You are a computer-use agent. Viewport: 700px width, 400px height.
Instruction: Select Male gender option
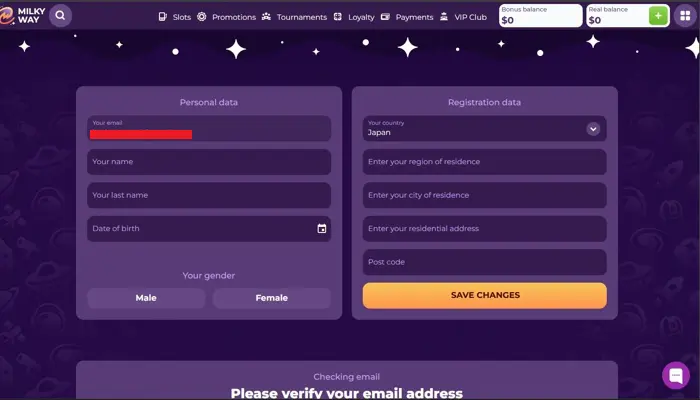pos(146,298)
